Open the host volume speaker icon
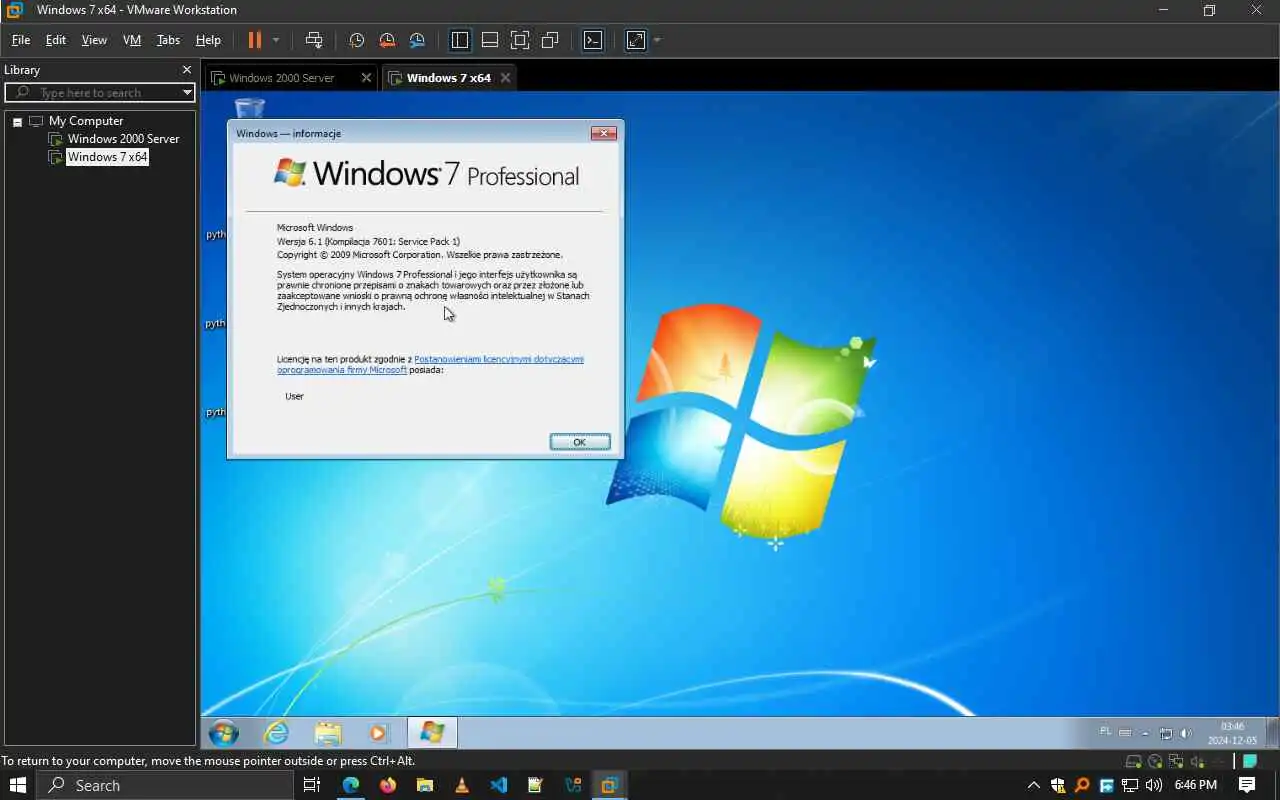Viewport: 1280px width, 800px height. point(1154,785)
